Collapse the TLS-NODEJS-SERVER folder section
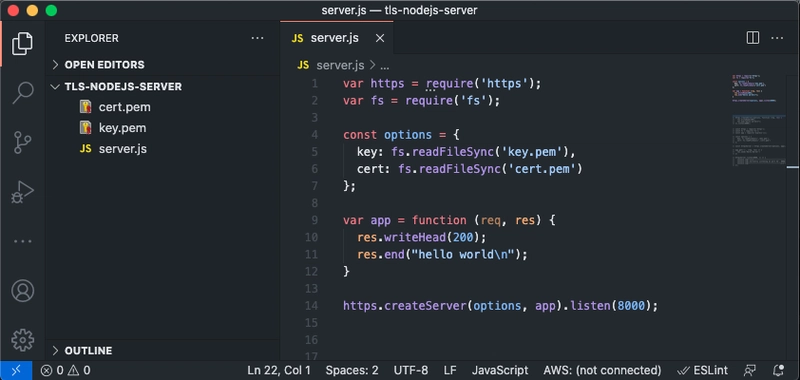Viewport: 800px width, 380px height. coord(163,87)
